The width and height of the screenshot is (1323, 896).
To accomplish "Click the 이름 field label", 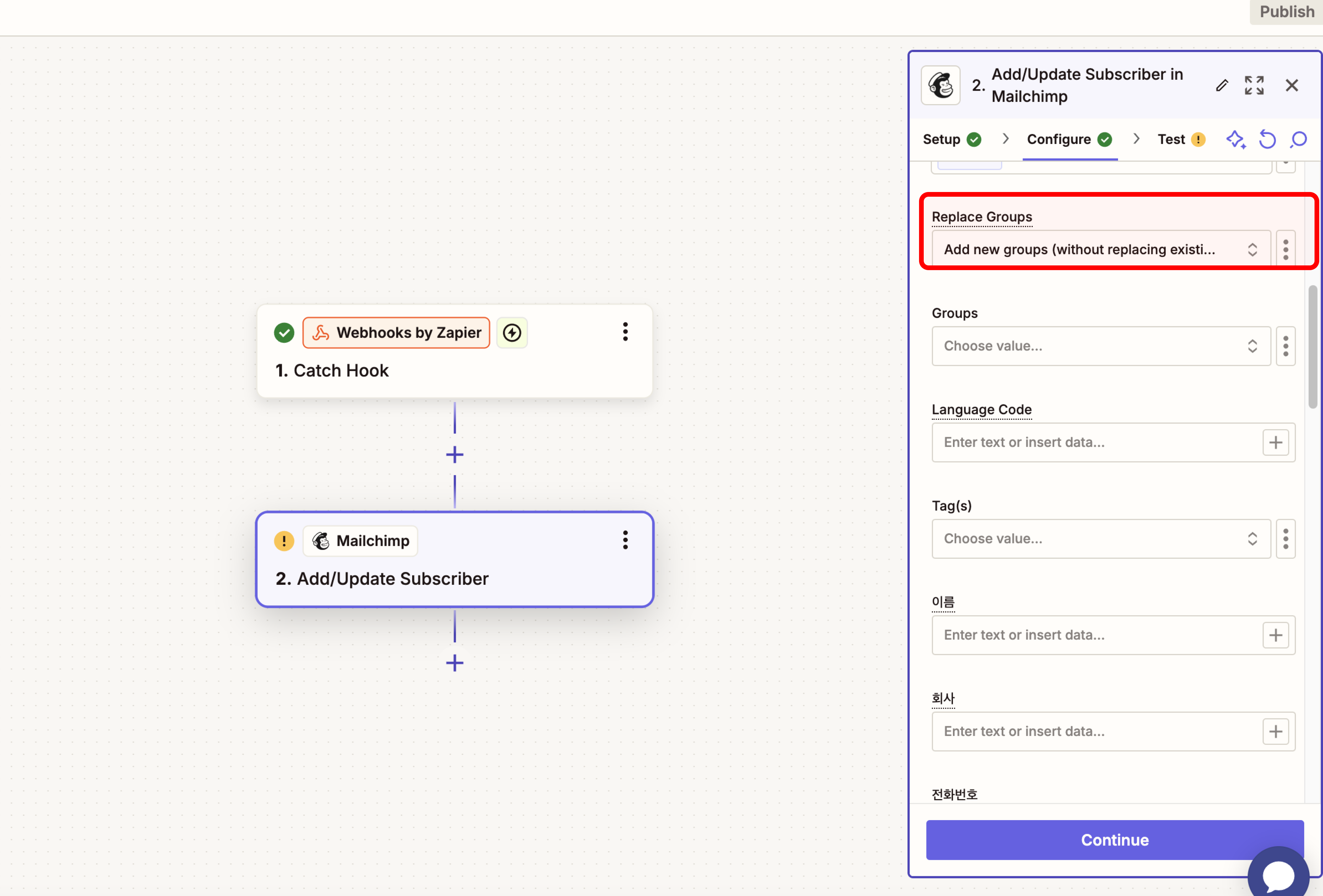I will click(x=943, y=602).
